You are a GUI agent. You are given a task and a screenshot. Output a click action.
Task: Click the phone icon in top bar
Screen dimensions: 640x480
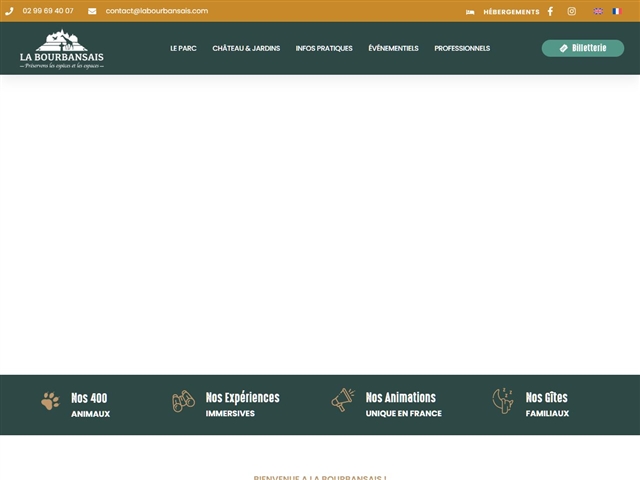(9, 11)
